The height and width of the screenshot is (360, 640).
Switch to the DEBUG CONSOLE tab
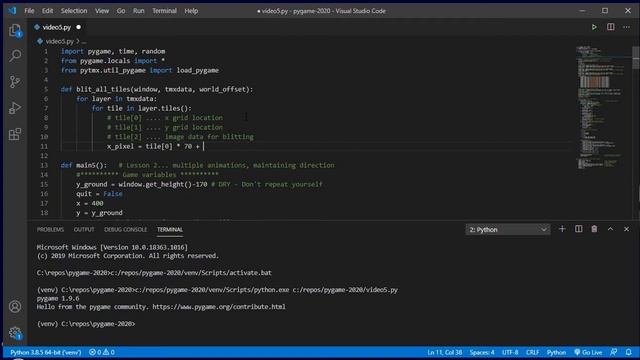[x=125, y=229]
